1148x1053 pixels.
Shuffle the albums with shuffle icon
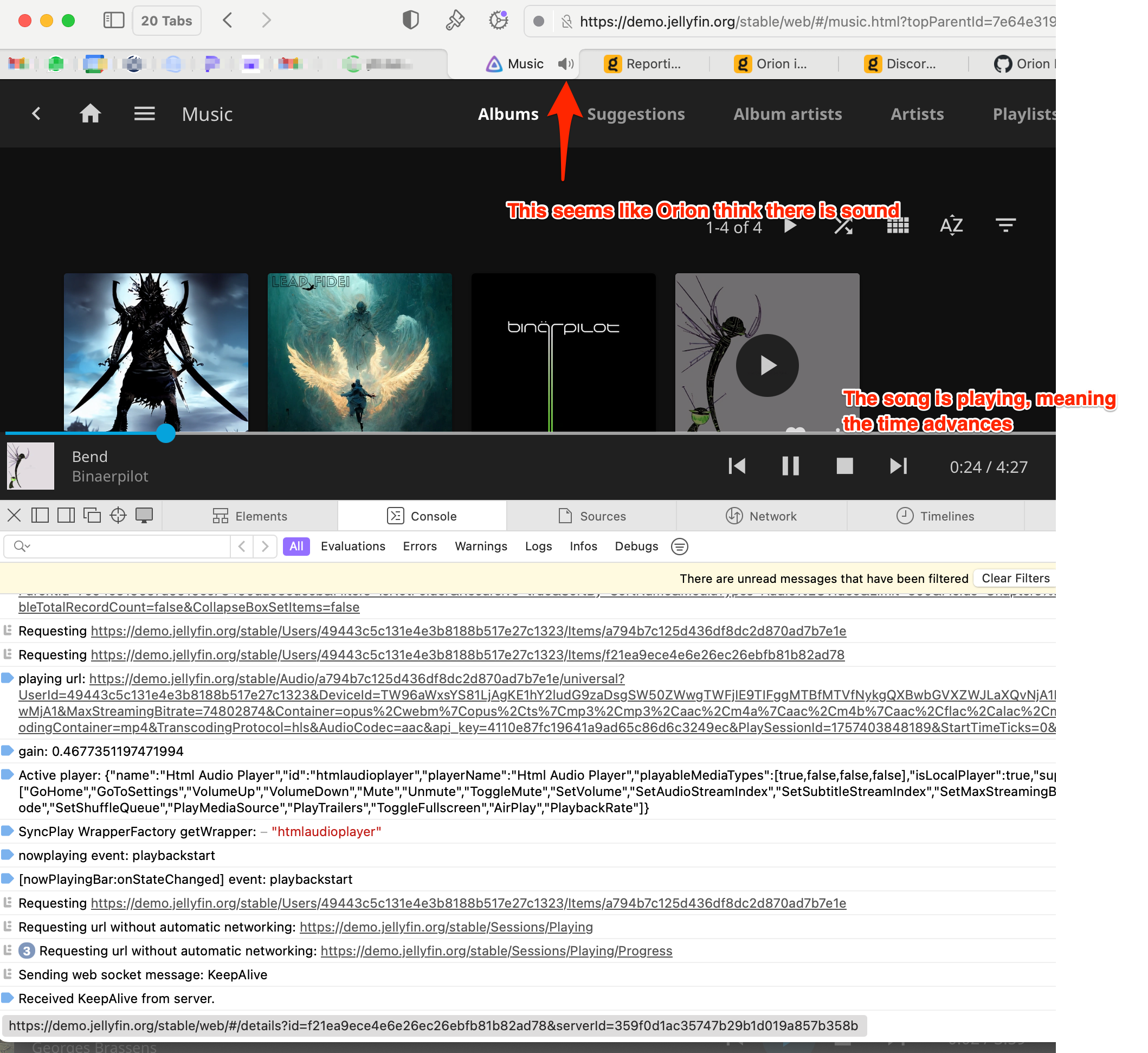point(843,226)
